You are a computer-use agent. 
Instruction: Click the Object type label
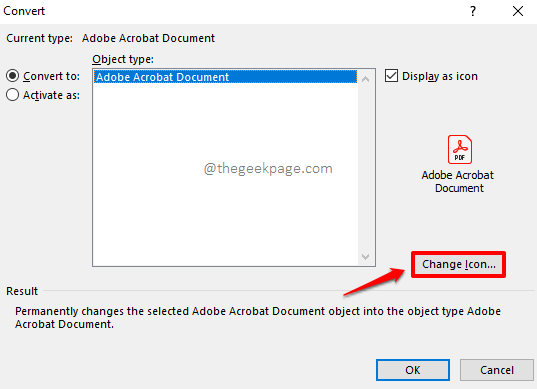[x=123, y=59]
